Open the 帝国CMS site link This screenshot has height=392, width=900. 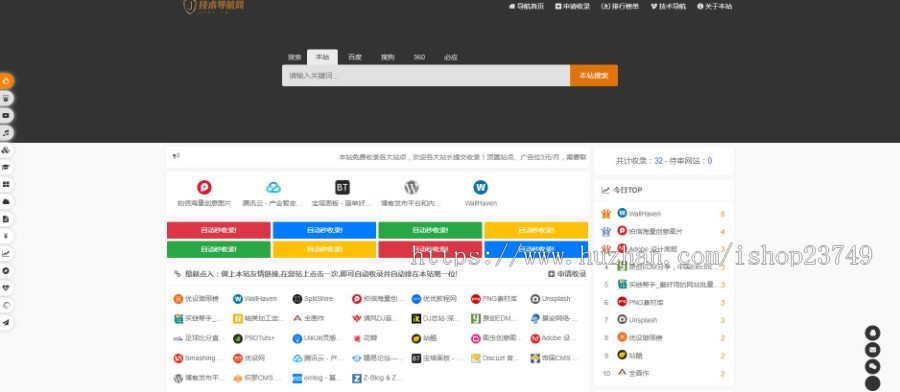click(x=555, y=358)
